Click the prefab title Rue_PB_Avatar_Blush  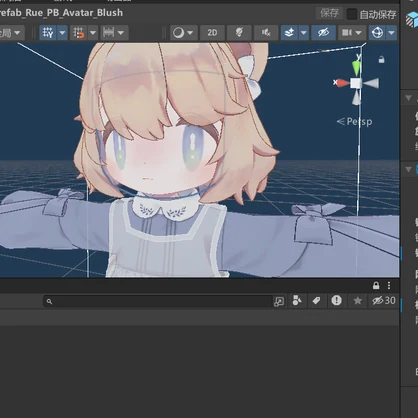point(61,13)
